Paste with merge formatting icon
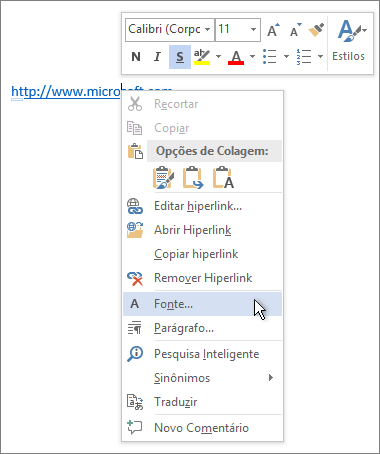Image resolution: width=380 pixels, height=454 pixels. [x=193, y=178]
